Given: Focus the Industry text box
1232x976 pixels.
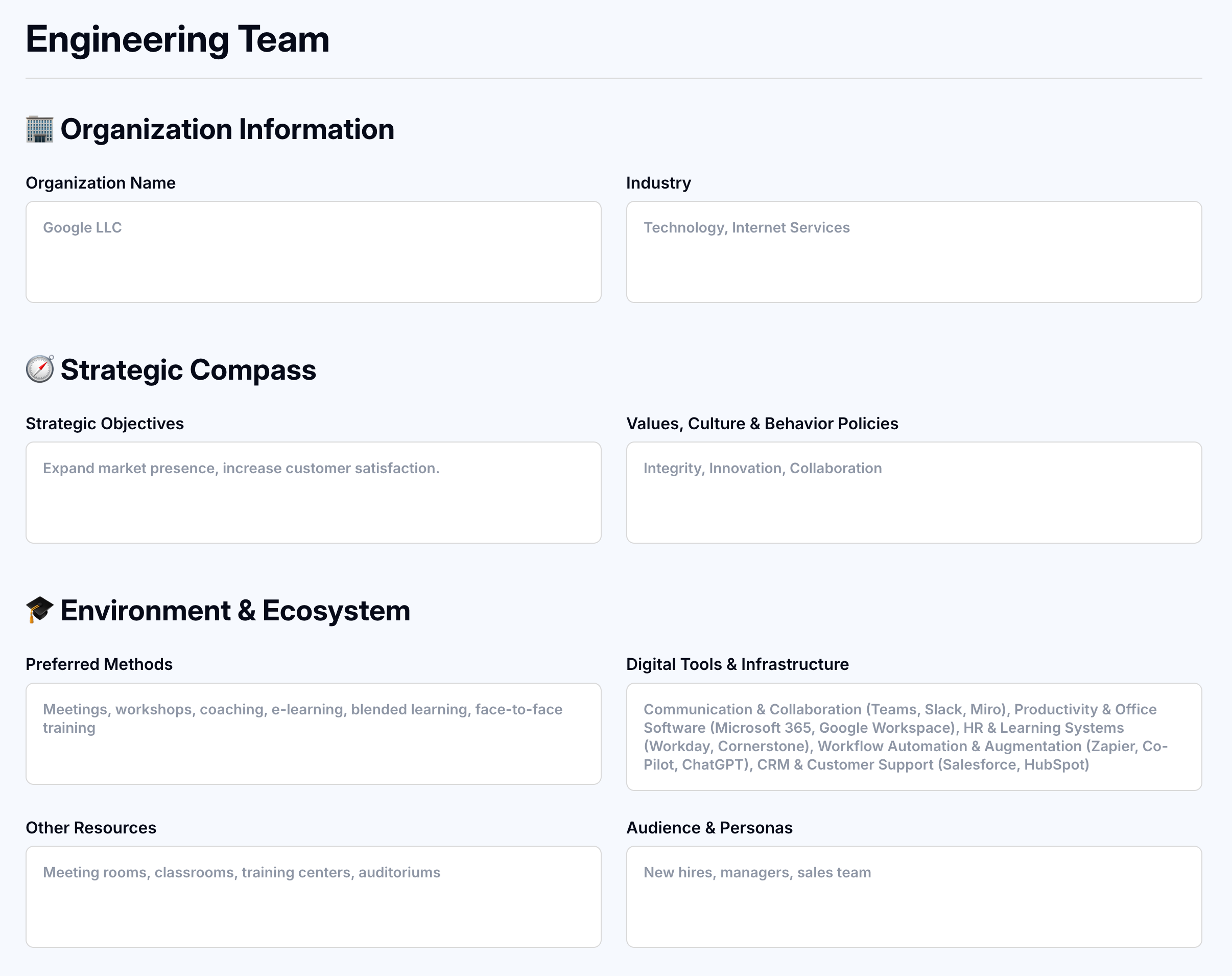Looking at the screenshot, I should click(x=913, y=252).
